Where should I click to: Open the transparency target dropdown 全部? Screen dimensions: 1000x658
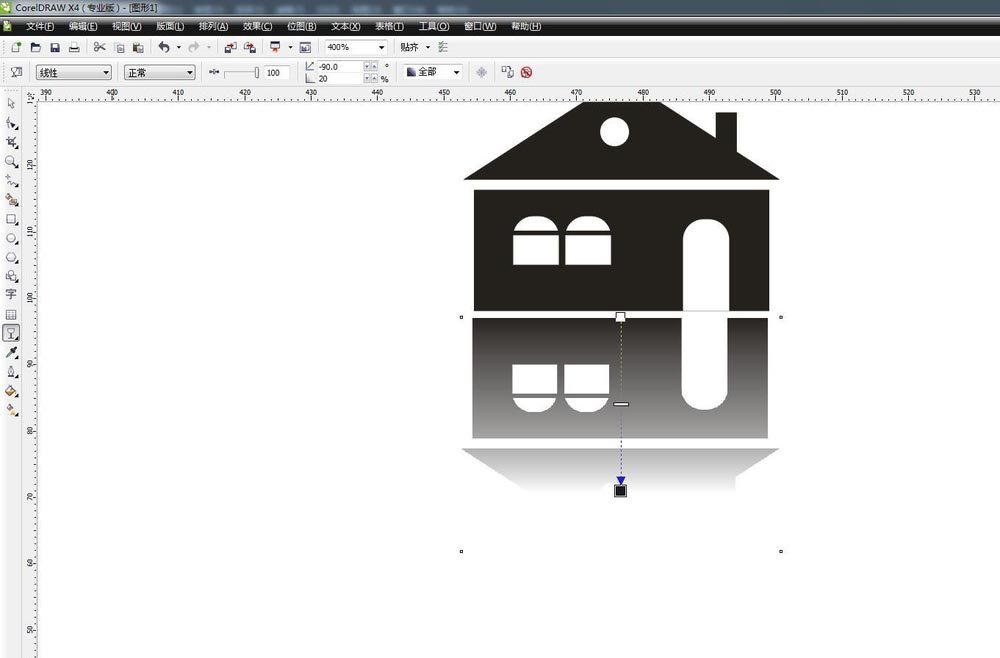(x=457, y=72)
